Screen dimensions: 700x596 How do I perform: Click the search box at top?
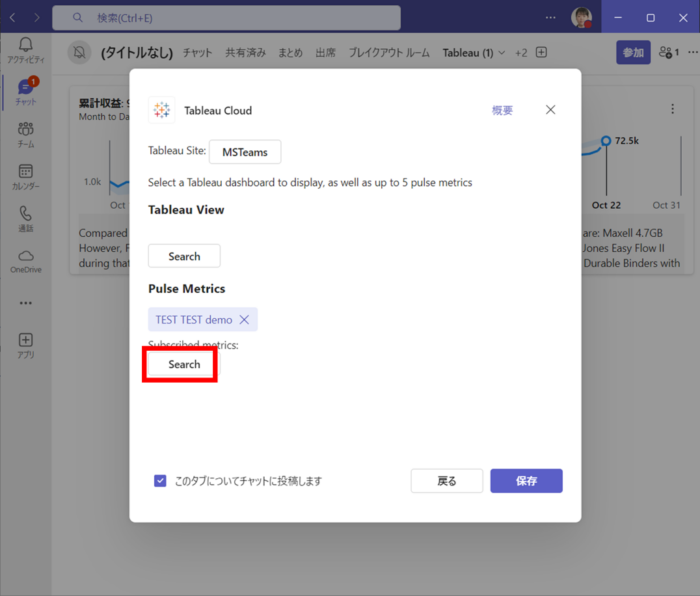226,18
